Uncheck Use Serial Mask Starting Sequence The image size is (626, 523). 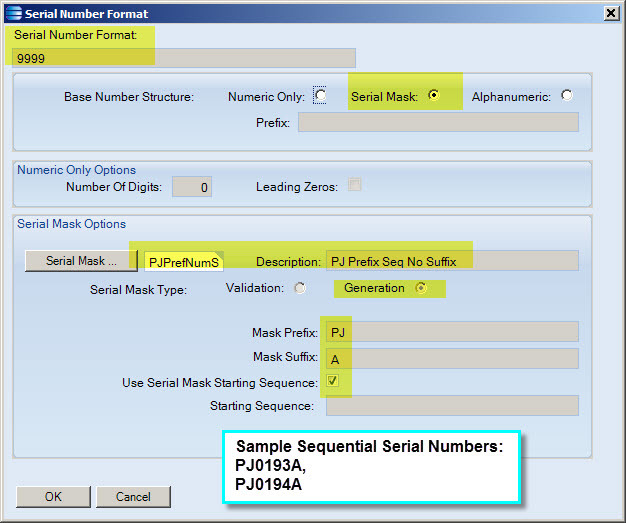(x=333, y=381)
